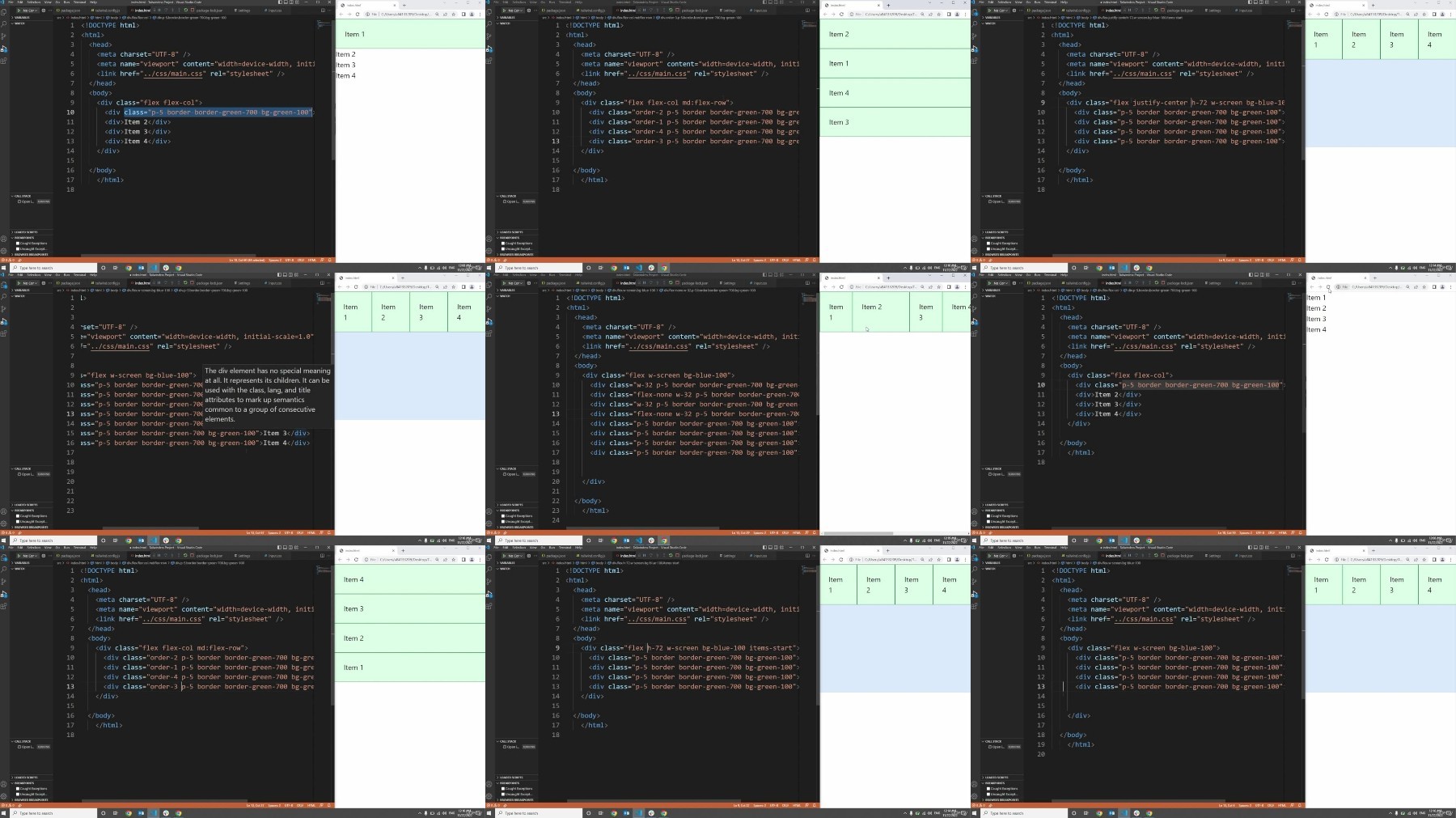Open File menu in bottom-left VS Code window

10,548
